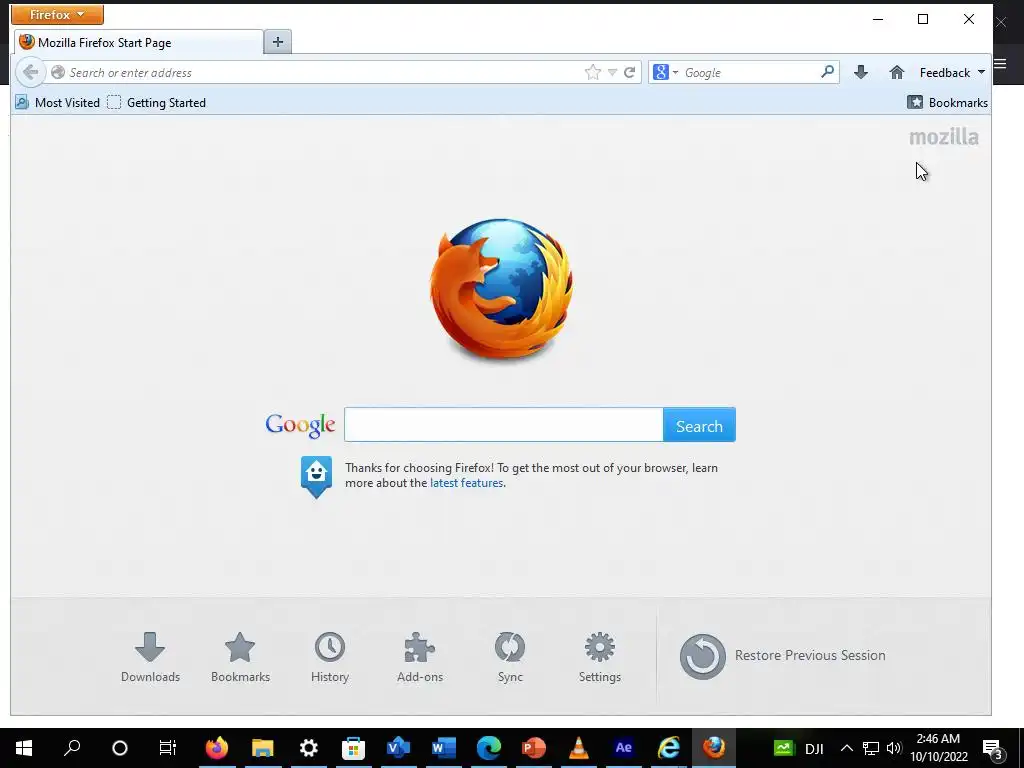Open Windows taskbar search
The width and height of the screenshot is (1024, 768).
pos(72,748)
